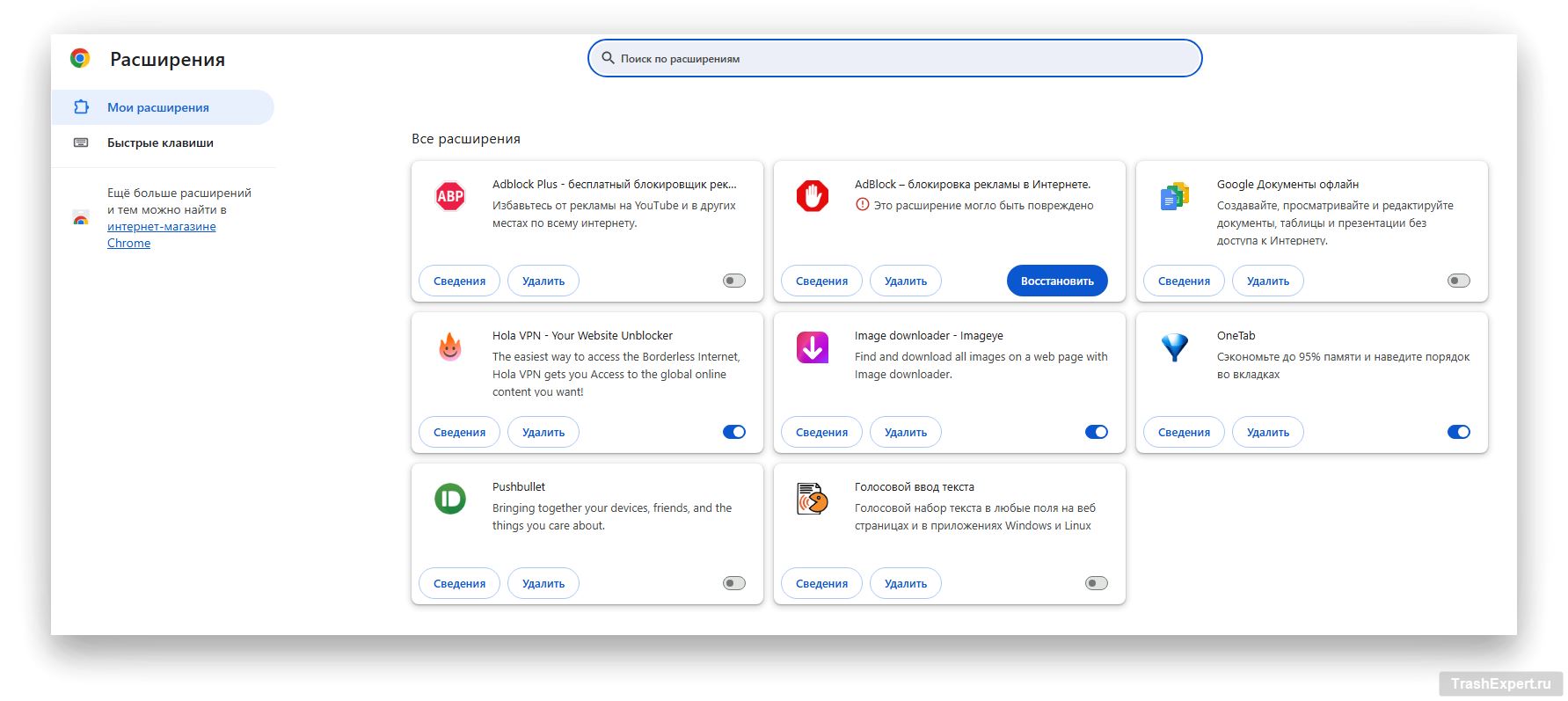Click the Голосовой ввод текста icon
Screen dimensions: 1568x701
pos(812,499)
